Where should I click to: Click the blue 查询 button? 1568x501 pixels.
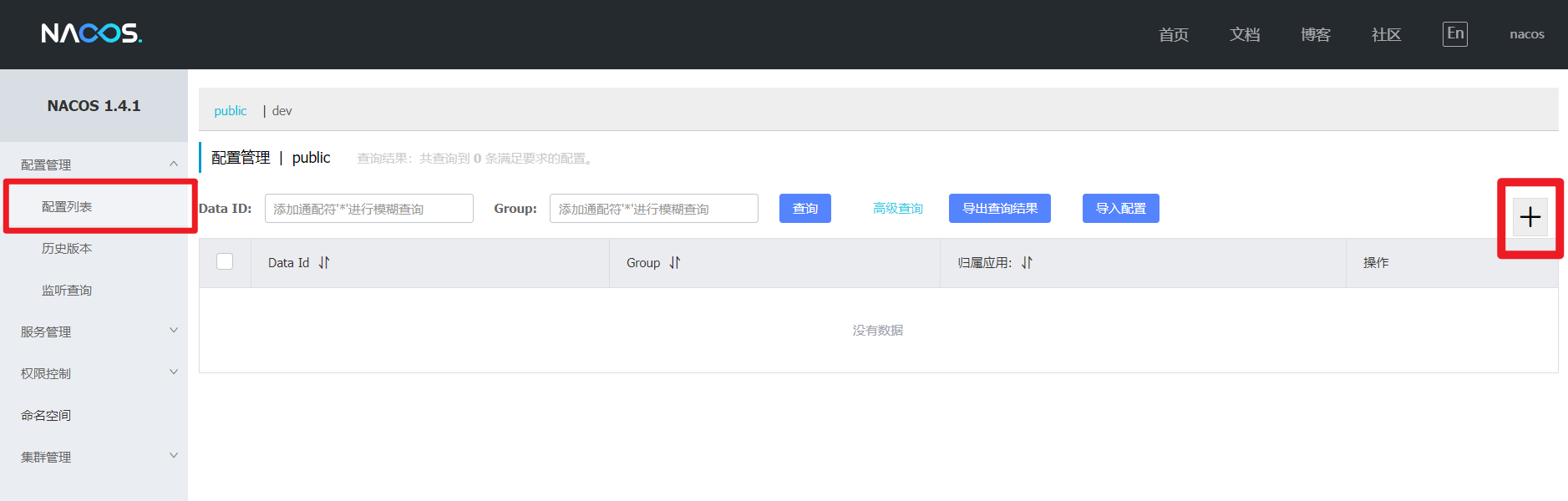pyautogui.click(x=804, y=209)
